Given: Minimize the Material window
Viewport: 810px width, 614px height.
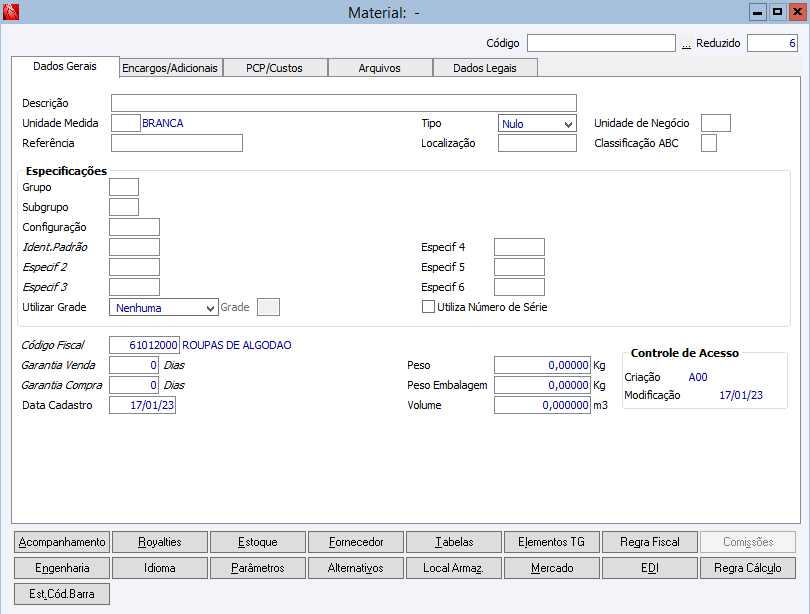Looking at the screenshot, I should click(x=757, y=12).
